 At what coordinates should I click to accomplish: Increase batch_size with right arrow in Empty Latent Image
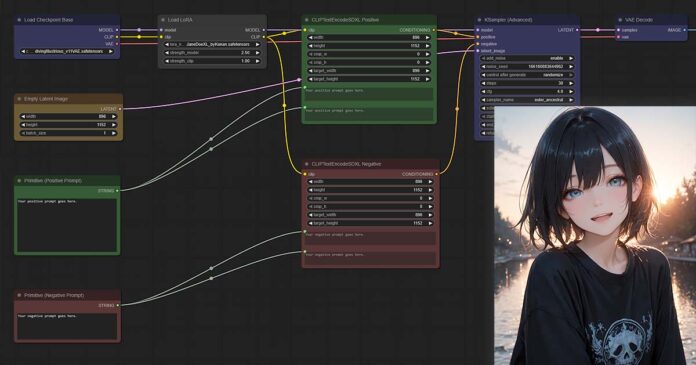click(114, 133)
